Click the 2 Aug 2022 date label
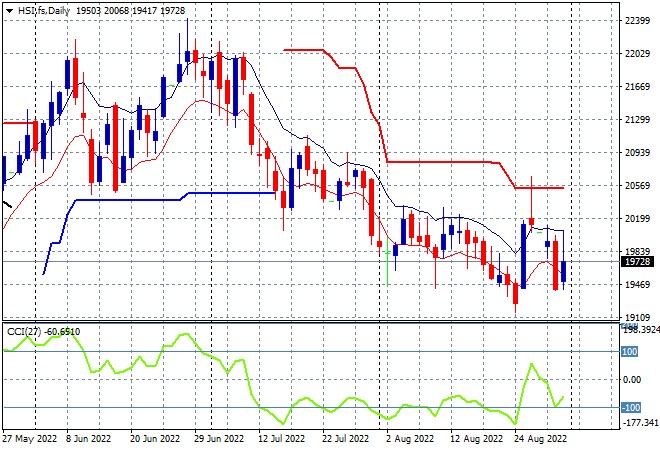Screen dimensions: 660x450 tap(410, 439)
